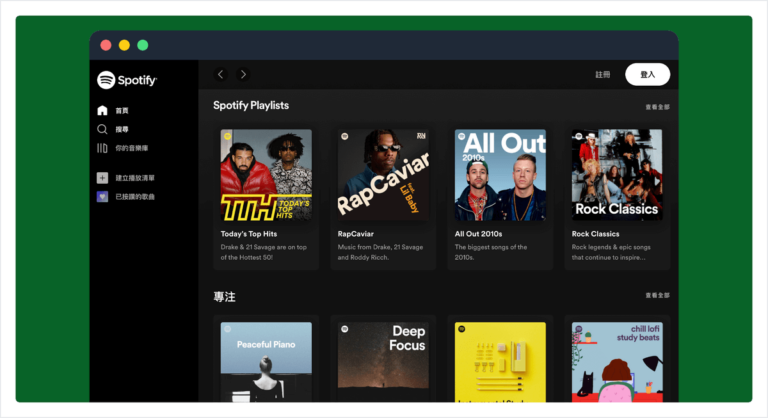The height and width of the screenshot is (418, 768).
Task: Click the RapCaviar title text
Action: (x=356, y=234)
